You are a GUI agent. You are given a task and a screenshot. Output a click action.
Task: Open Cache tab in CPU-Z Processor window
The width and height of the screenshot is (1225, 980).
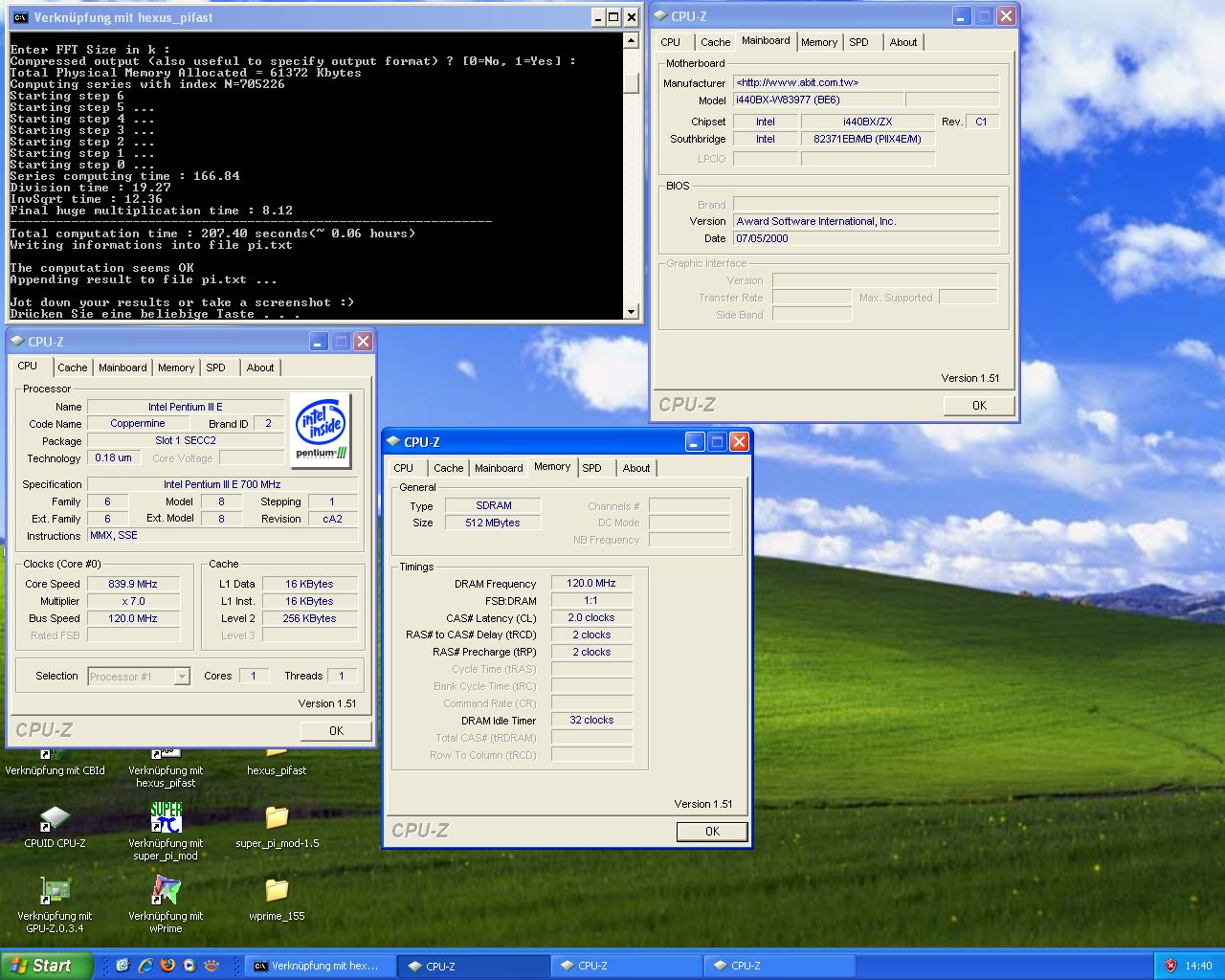[x=72, y=367]
